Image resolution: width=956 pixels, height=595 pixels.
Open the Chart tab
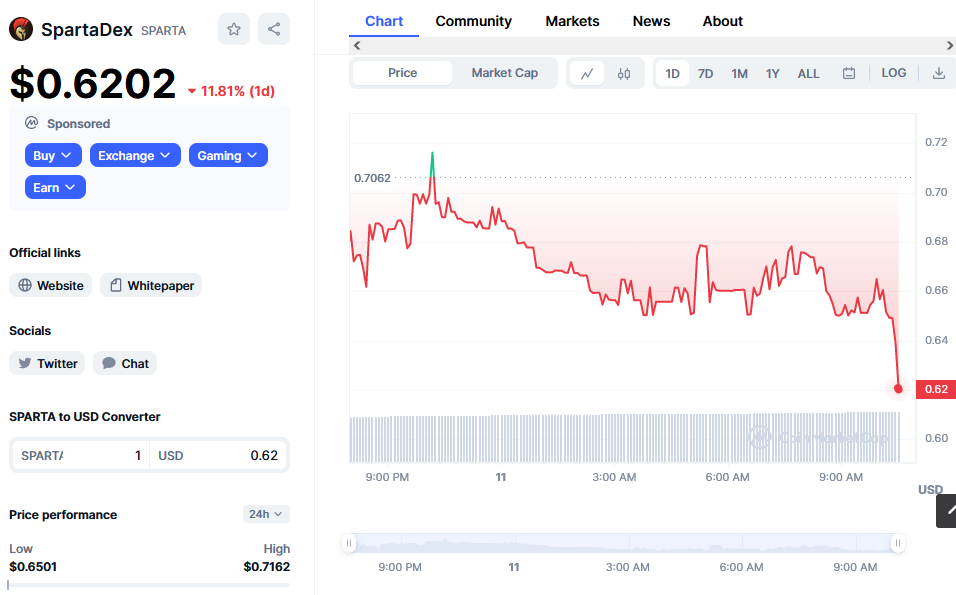(x=384, y=21)
